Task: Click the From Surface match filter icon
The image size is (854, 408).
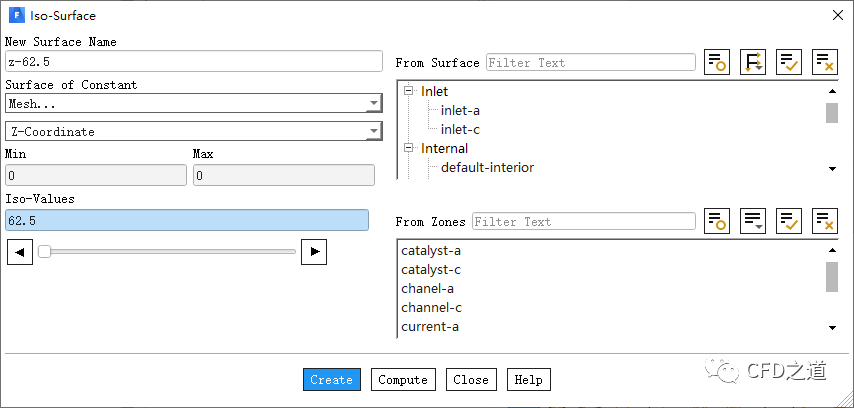Action: pyautogui.click(x=717, y=62)
